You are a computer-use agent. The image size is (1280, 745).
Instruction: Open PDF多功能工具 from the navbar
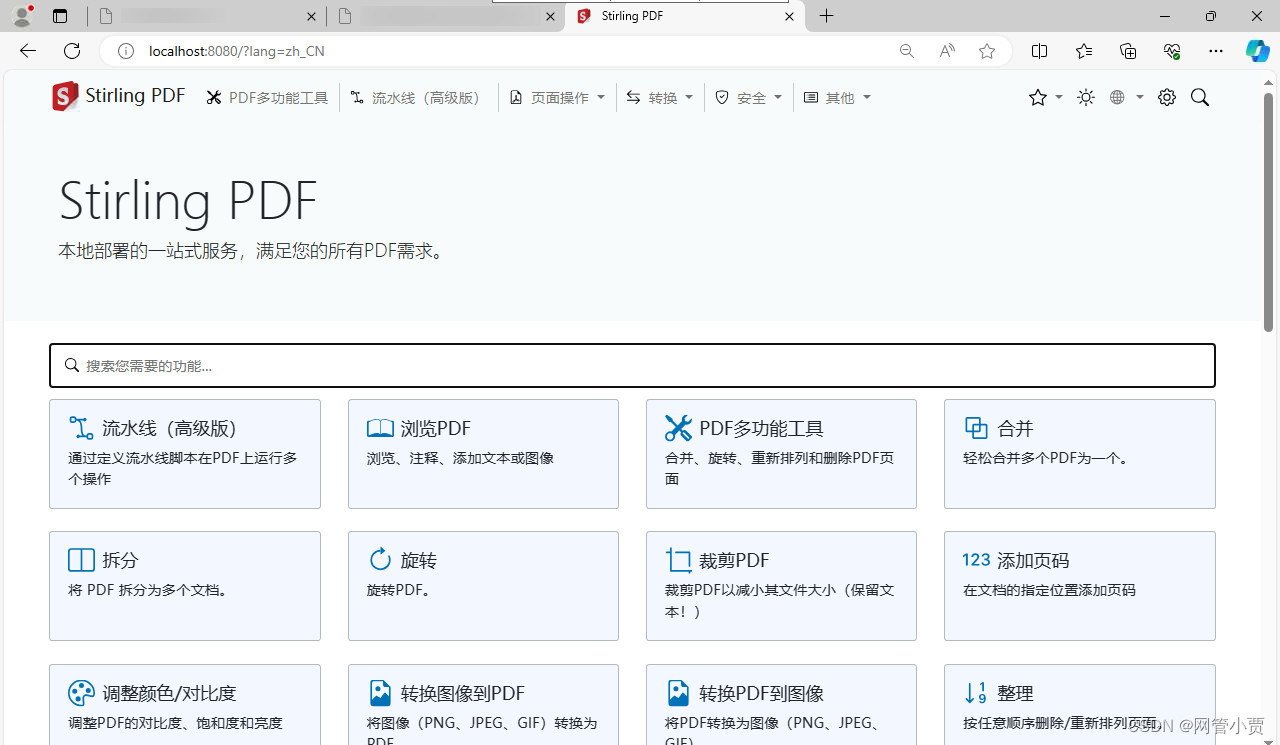pyautogui.click(x=267, y=98)
